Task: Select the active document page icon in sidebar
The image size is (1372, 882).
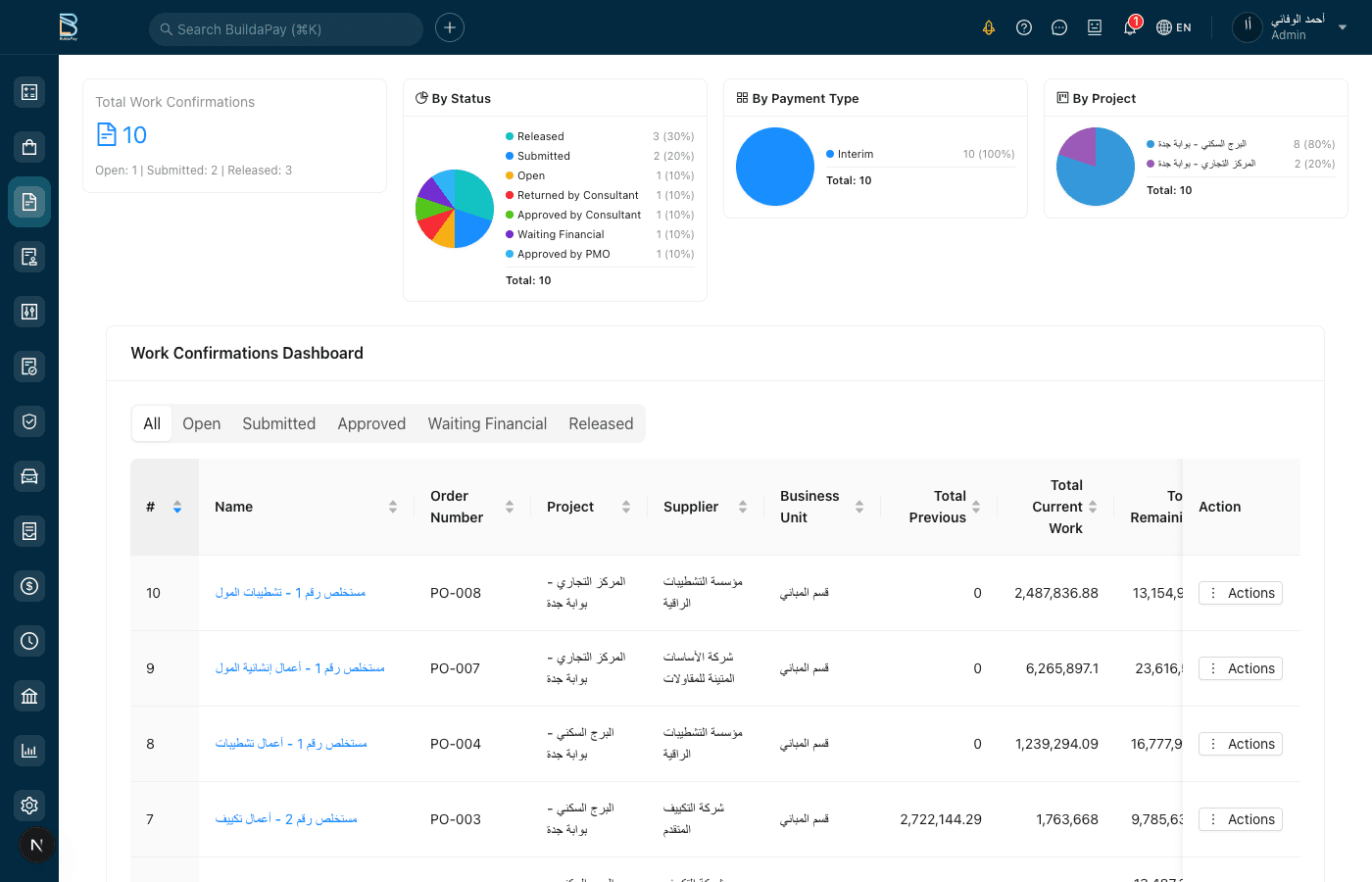Action: (x=28, y=201)
